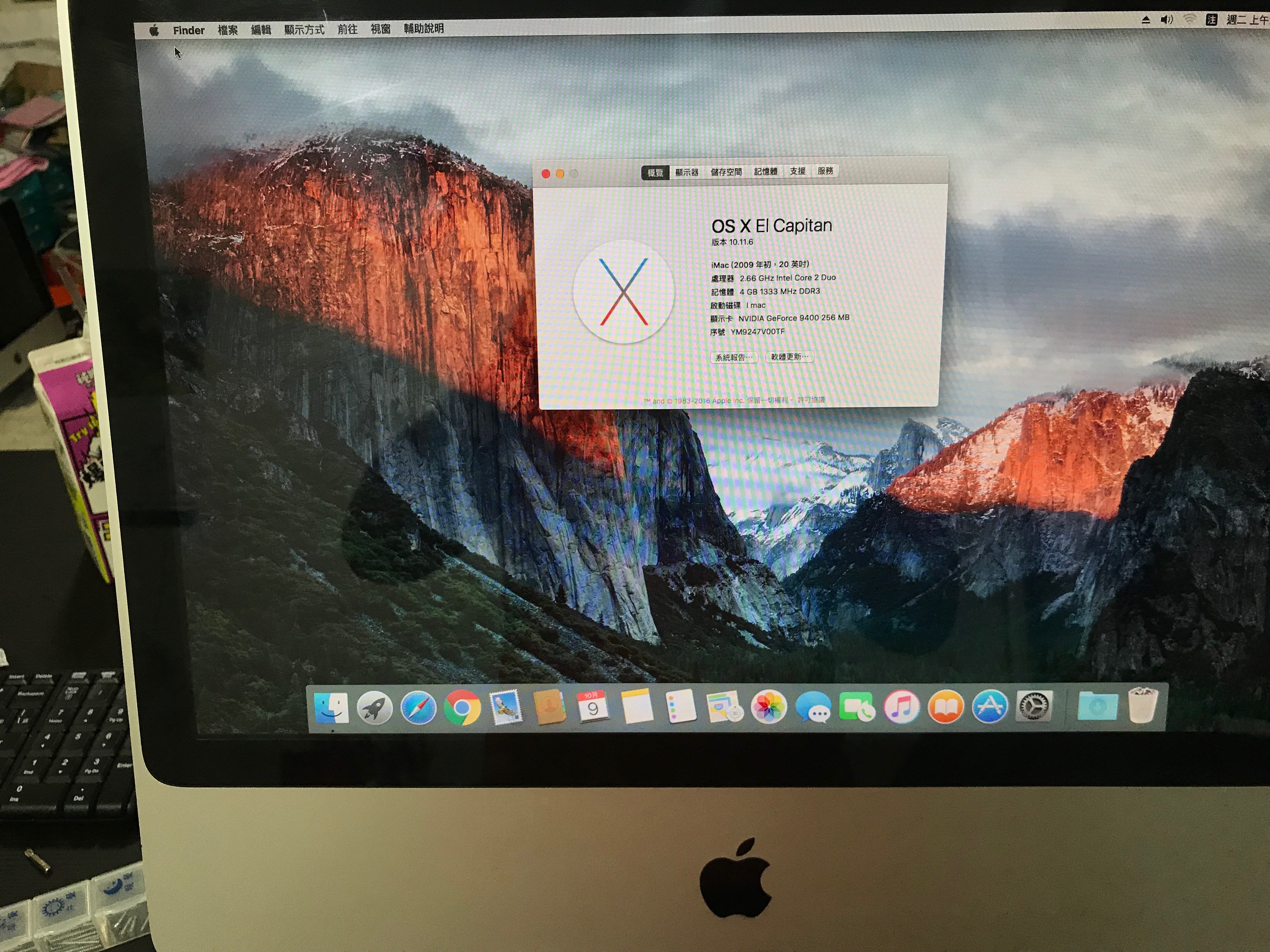Minimize the About This Mac window
1270x952 pixels.
coord(560,174)
